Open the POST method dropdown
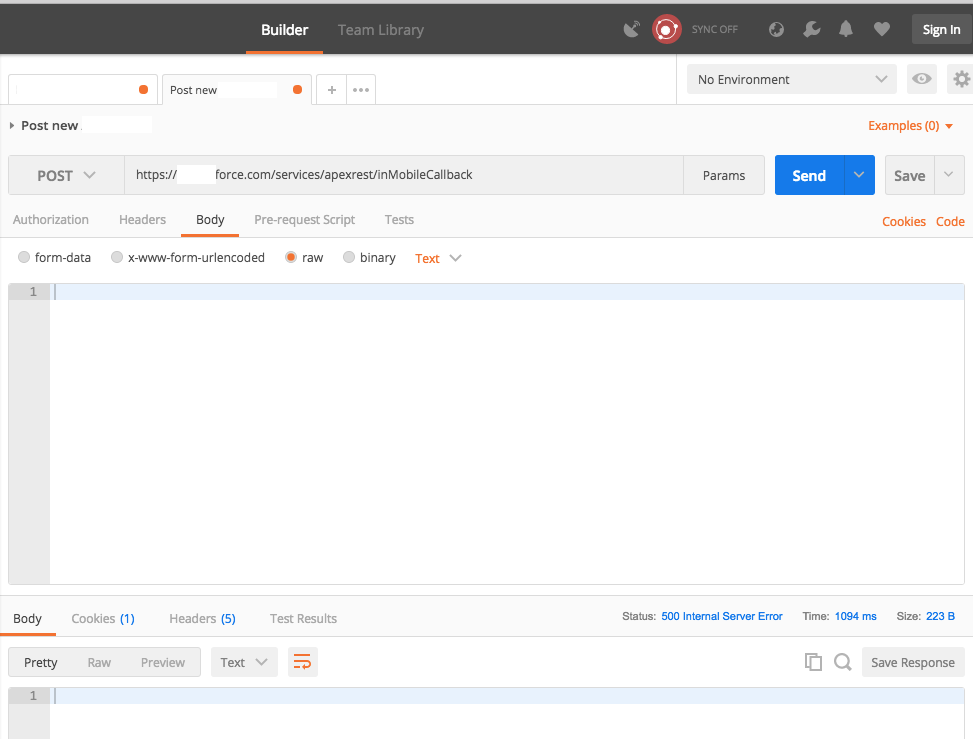Viewport: 973px width, 739px height. pyautogui.click(x=65, y=175)
